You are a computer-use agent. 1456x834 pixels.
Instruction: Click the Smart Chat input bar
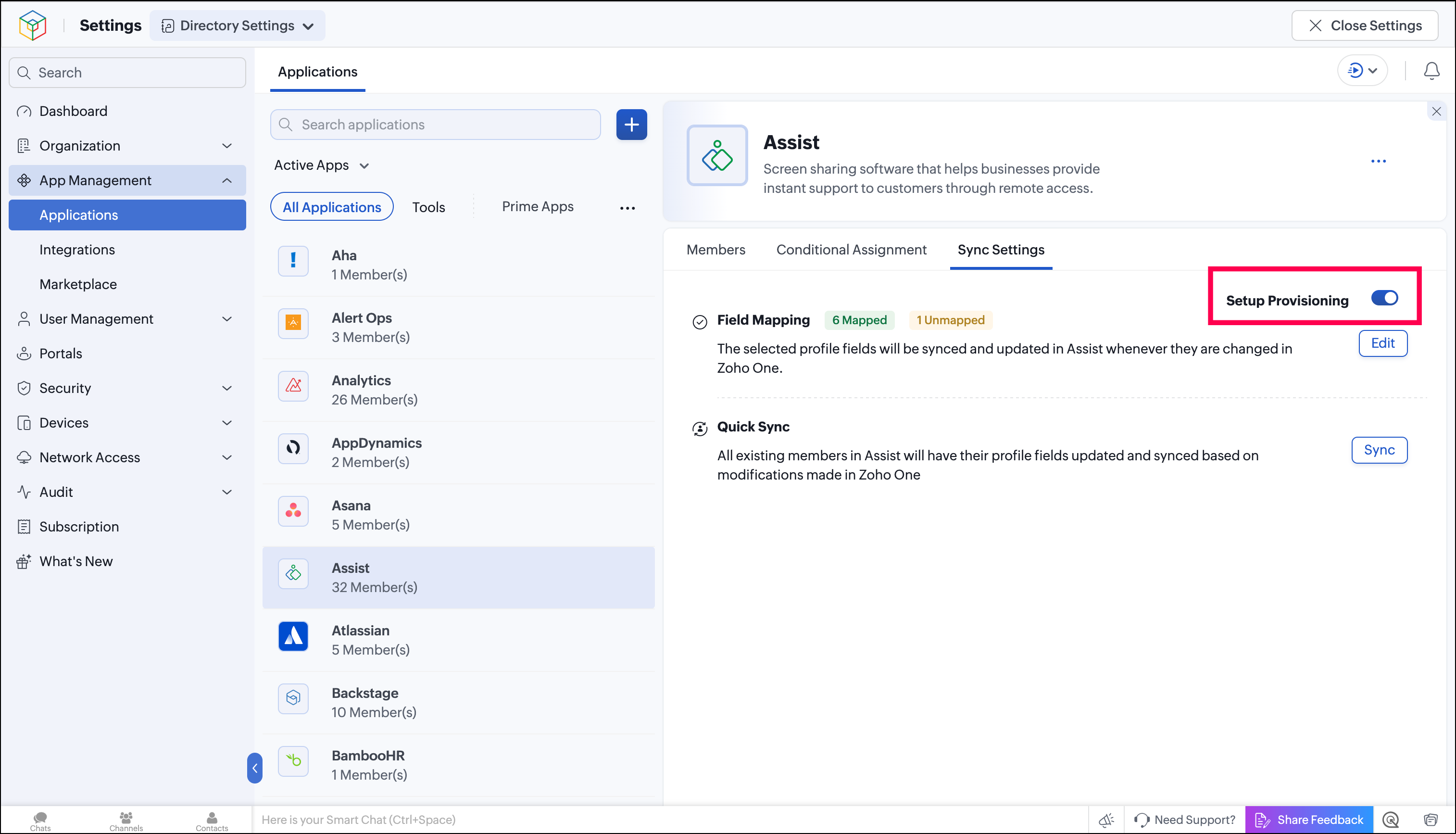click(x=670, y=820)
